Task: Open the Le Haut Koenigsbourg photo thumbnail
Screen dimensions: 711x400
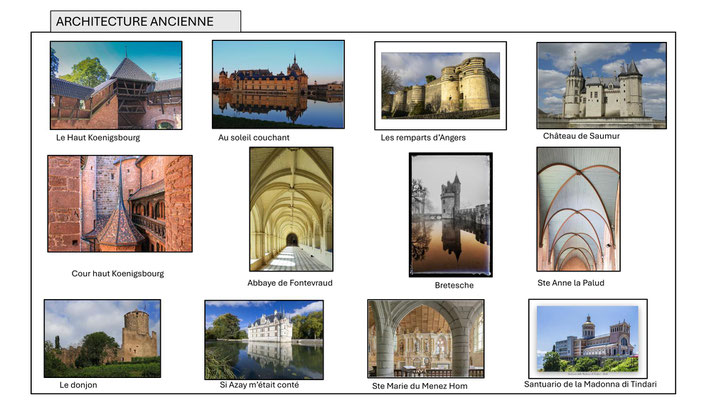Action: 116,85
